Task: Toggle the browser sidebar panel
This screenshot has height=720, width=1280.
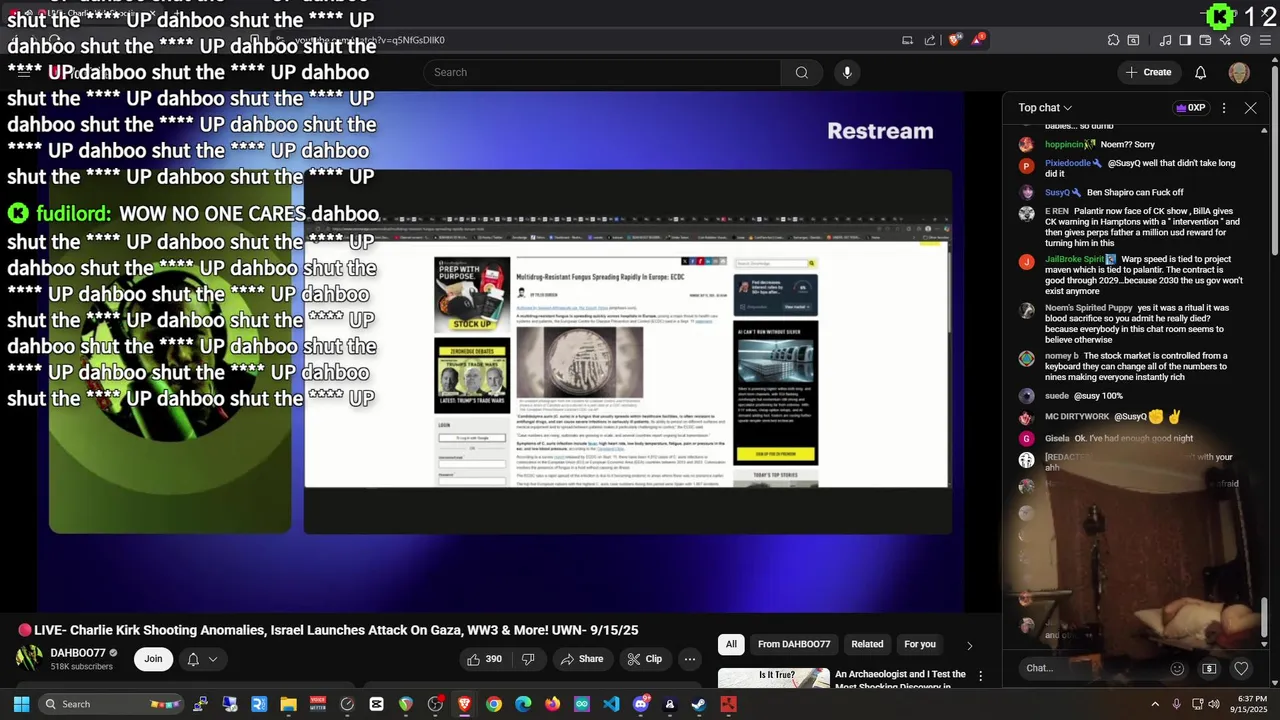Action: coord(1185,40)
